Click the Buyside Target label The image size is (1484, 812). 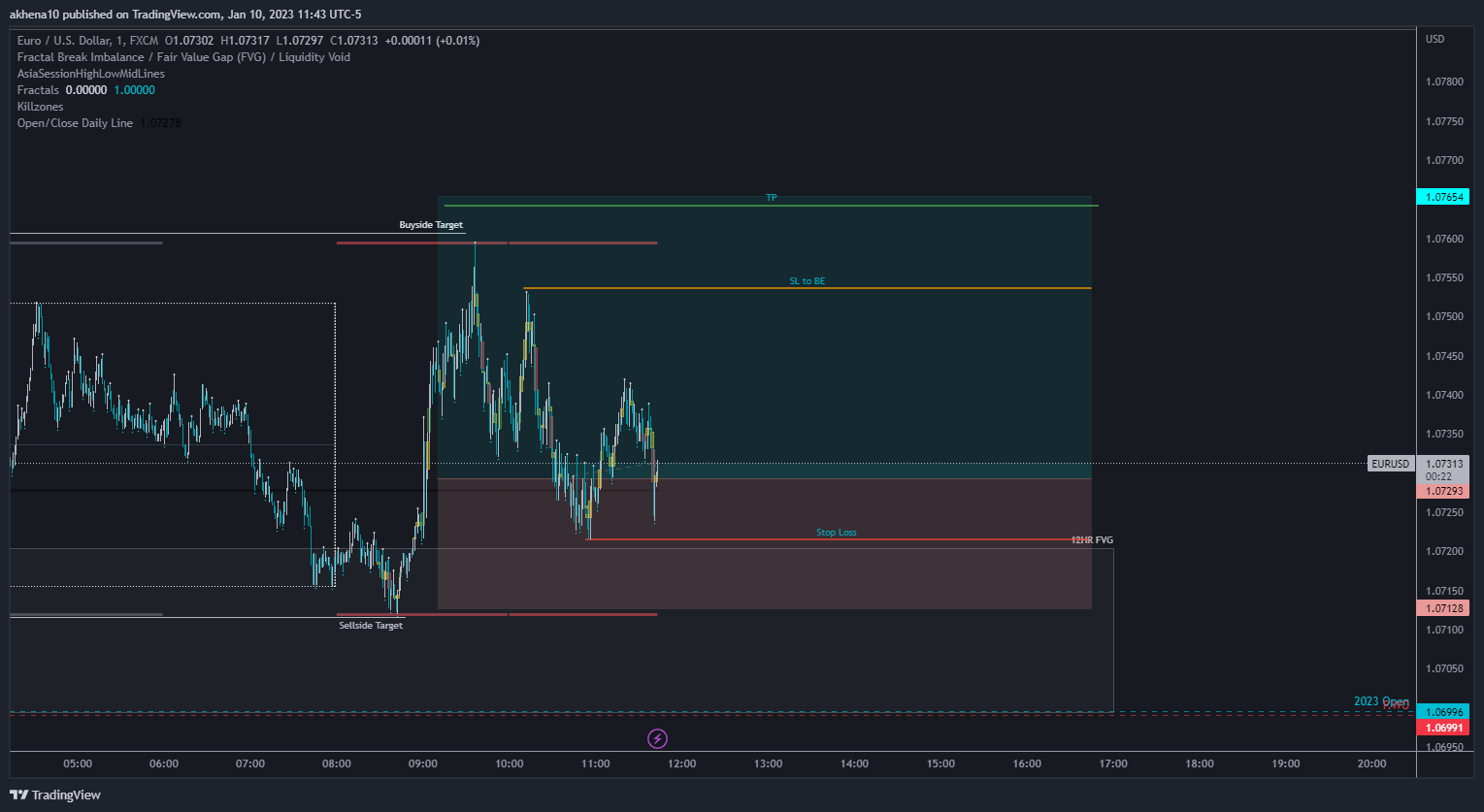(x=431, y=225)
